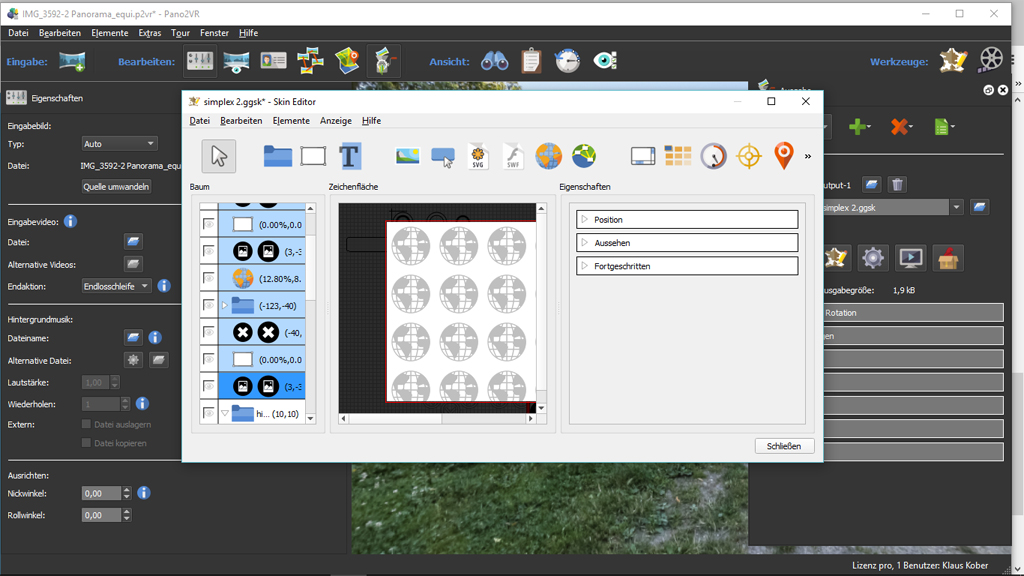Open the Elemente menu in Skin Editor

coord(291,121)
